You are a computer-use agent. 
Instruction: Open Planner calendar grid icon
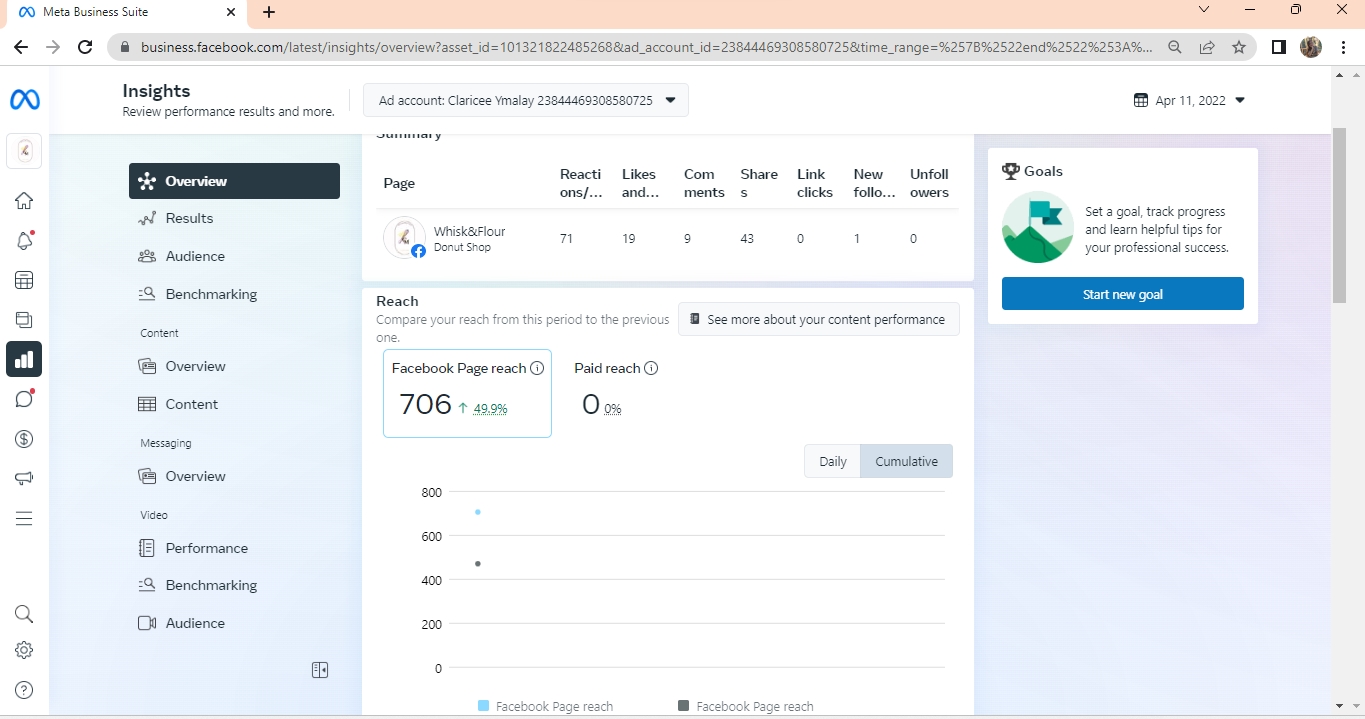(x=24, y=281)
